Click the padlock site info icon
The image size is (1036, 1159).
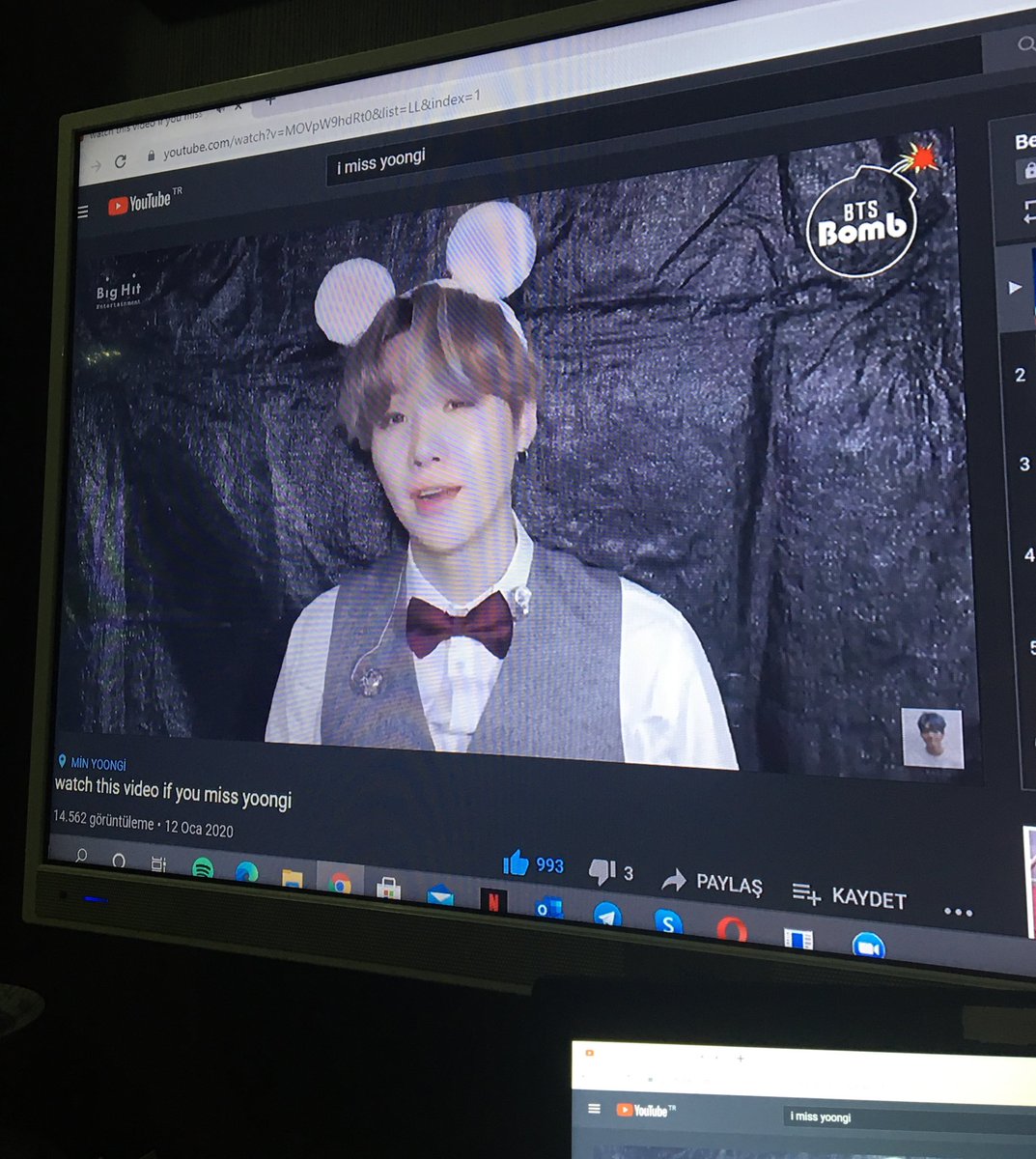151,155
